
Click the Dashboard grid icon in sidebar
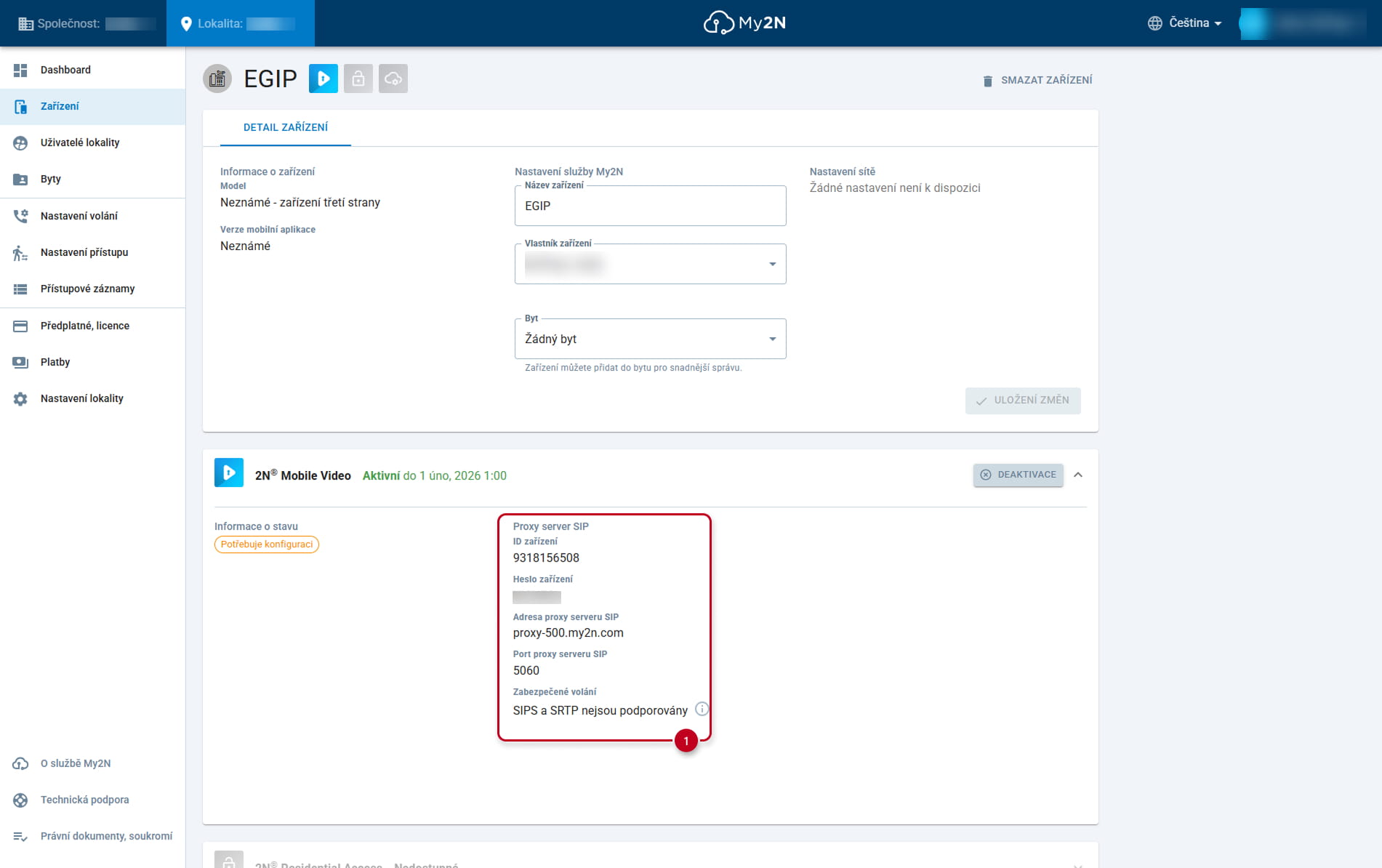[20, 70]
